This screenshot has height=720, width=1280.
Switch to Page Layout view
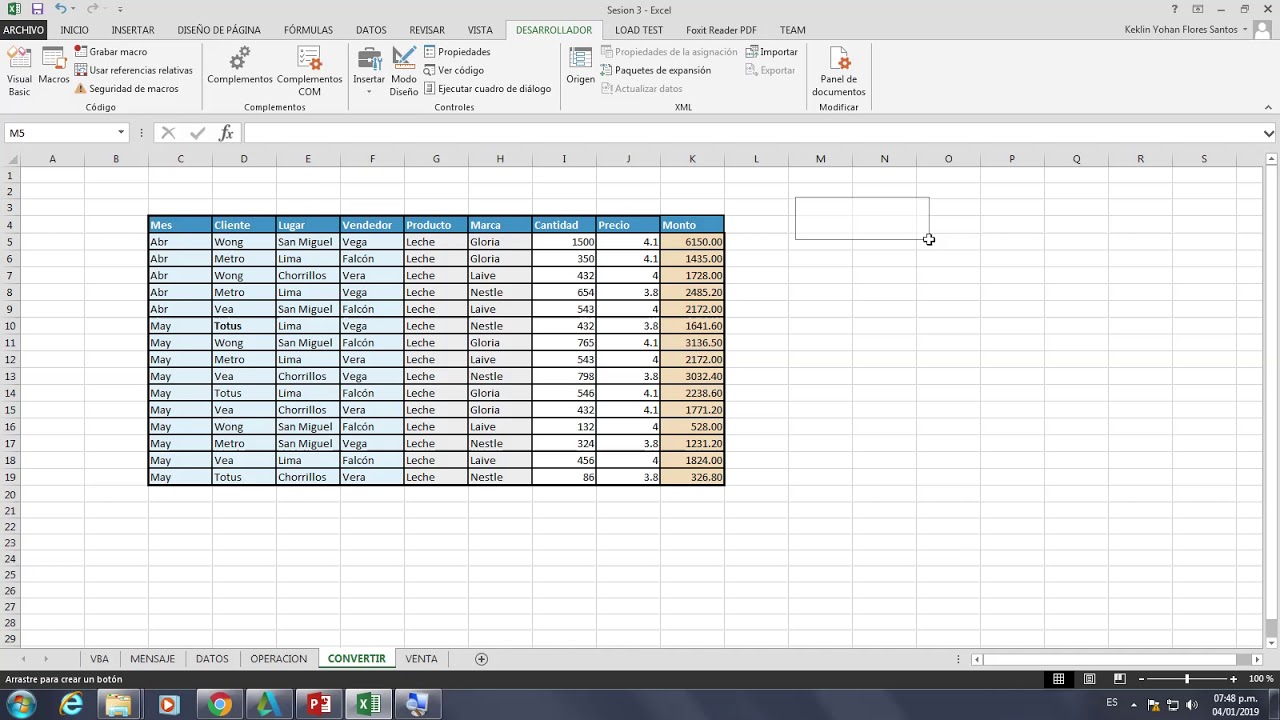pyautogui.click(x=1089, y=679)
